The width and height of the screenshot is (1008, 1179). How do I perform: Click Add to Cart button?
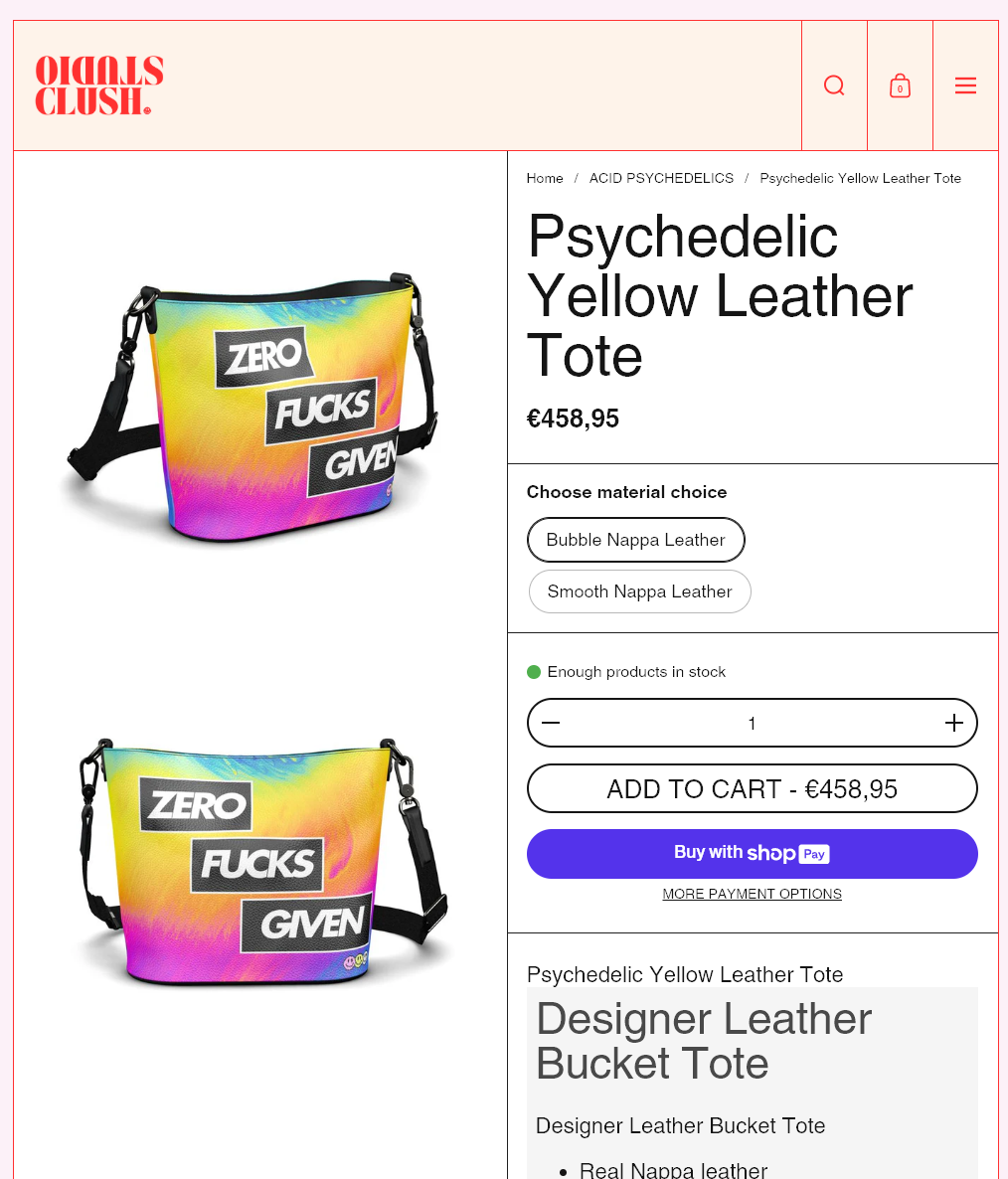coord(753,788)
